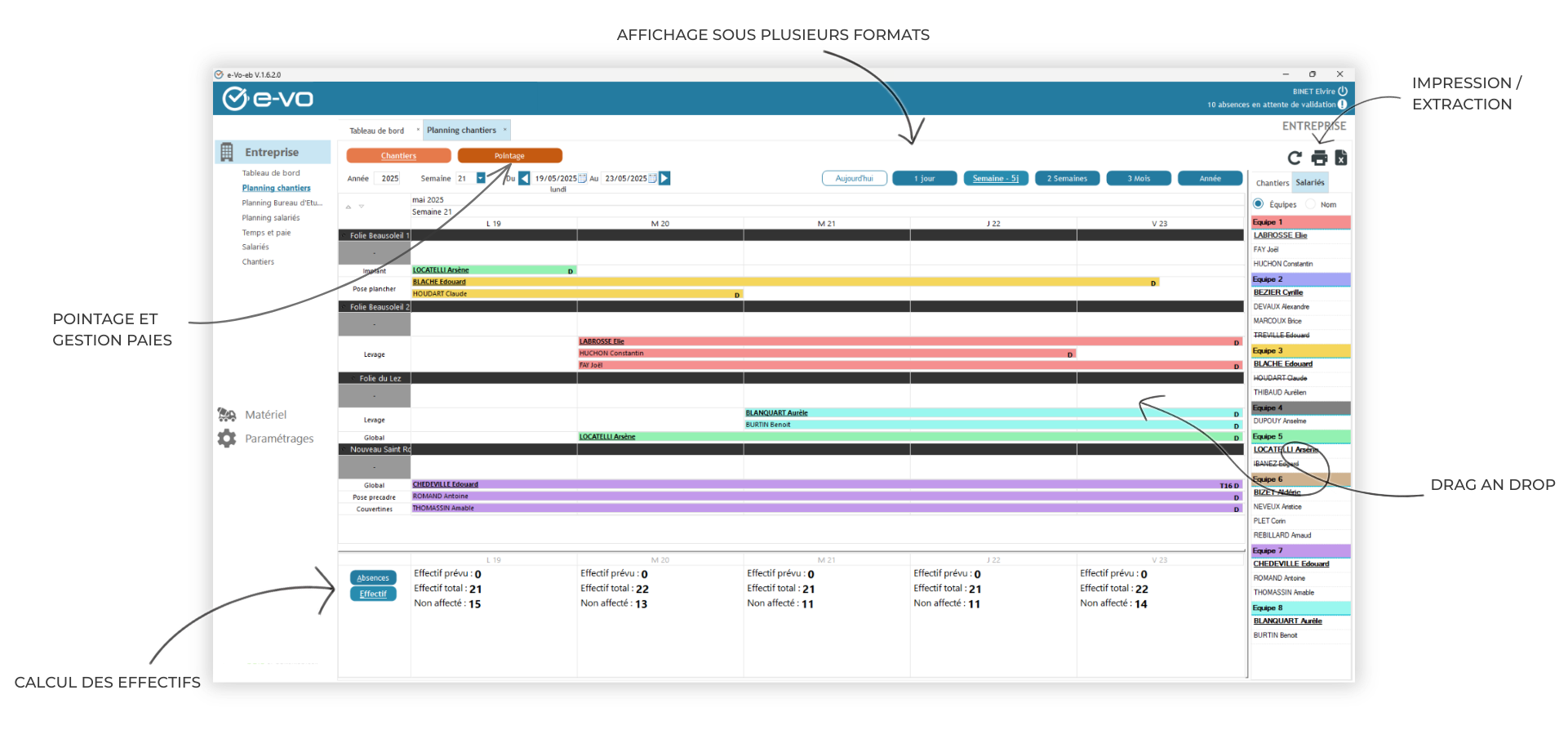This screenshot has width=1568, height=748.
Task: Open calendar picker for 19/05/2025
Action: 583,178
